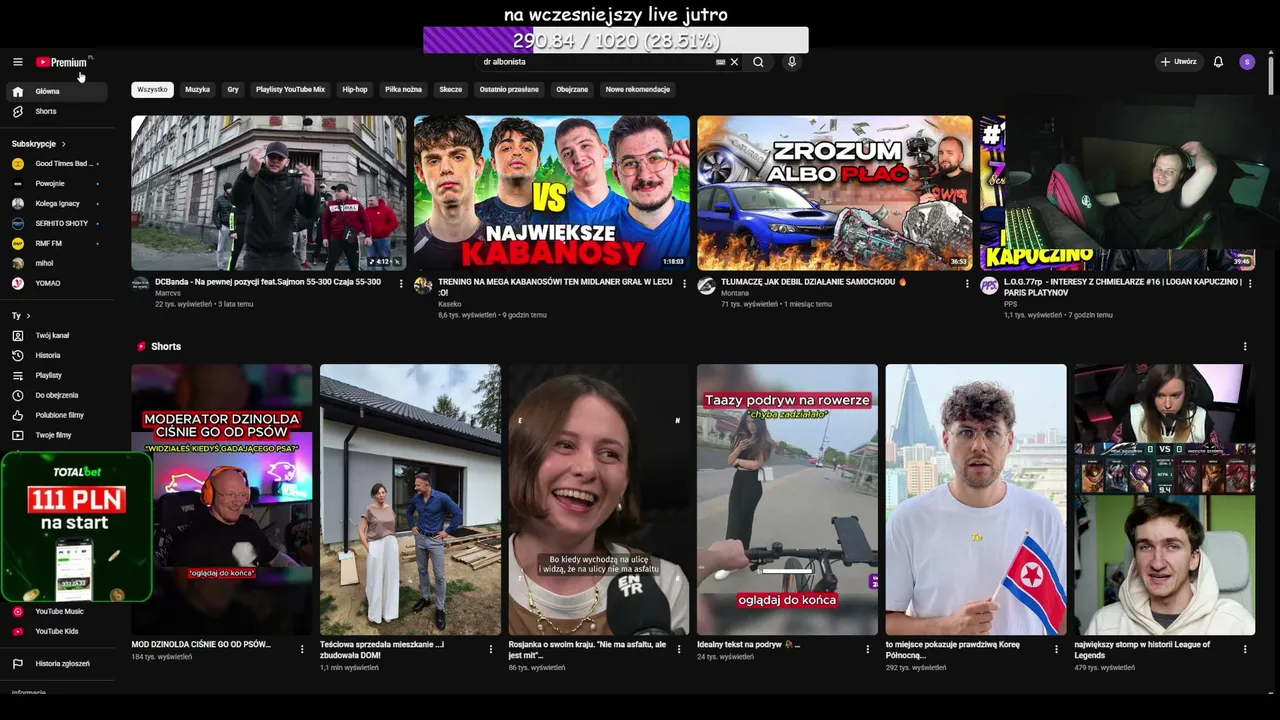Select the Ostatnio przesłane chip
This screenshot has width=1280, height=720.
pos(509,89)
